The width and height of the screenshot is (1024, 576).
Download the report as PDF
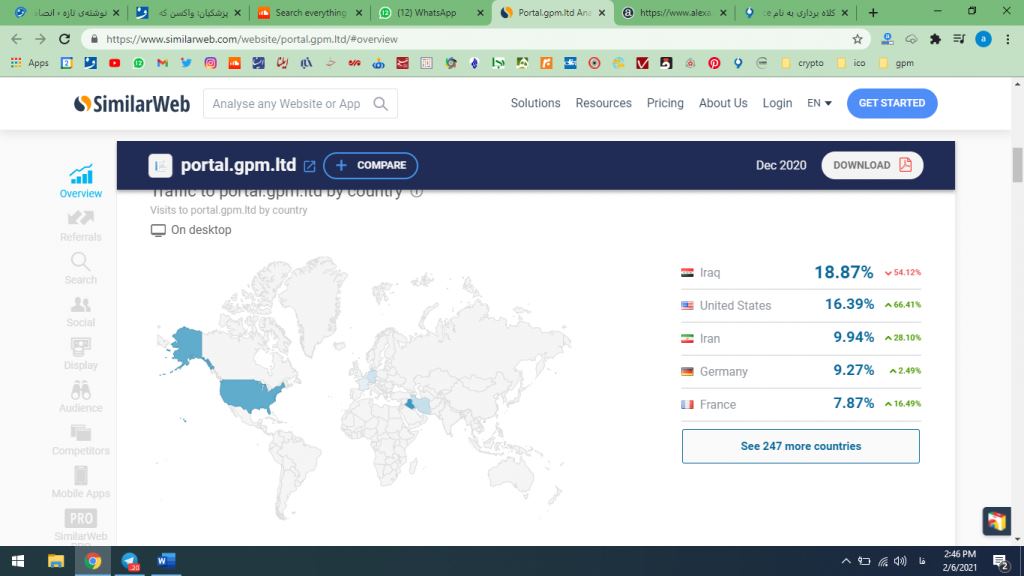click(x=872, y=165)
